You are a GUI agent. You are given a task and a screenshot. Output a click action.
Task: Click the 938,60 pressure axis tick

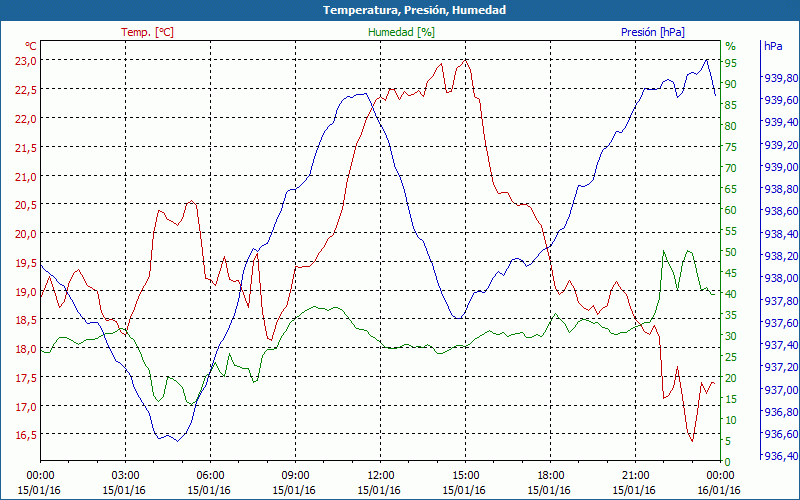coord(781,212)
